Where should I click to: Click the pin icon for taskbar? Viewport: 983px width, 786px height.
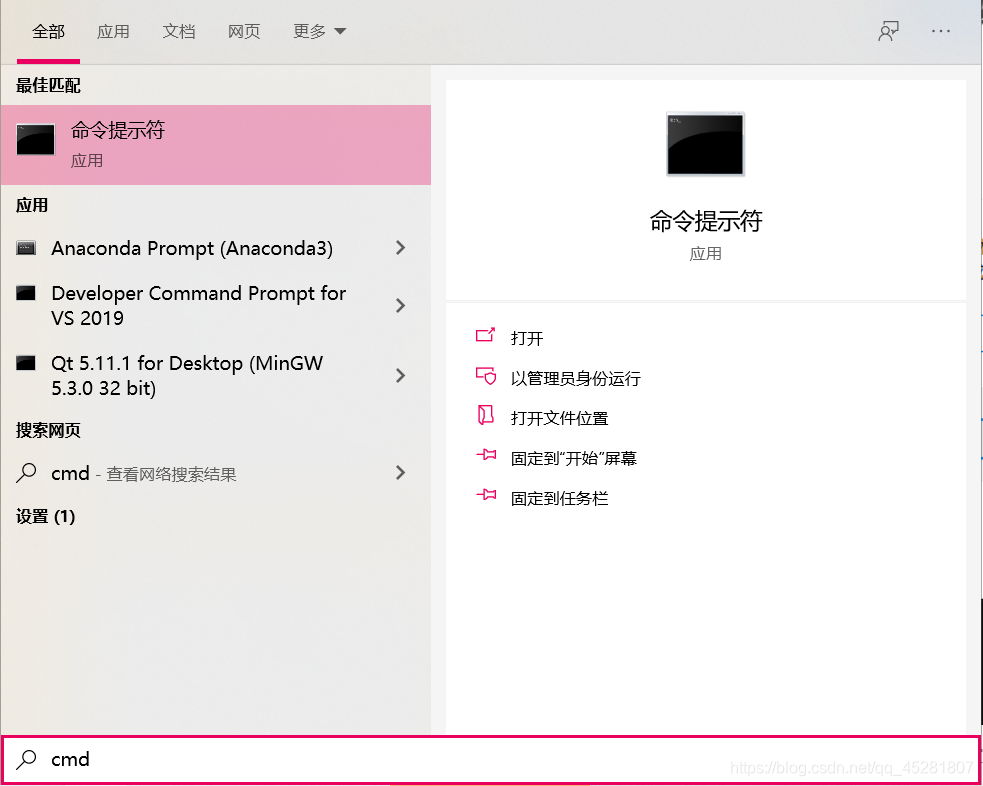(x=486, y=496)
